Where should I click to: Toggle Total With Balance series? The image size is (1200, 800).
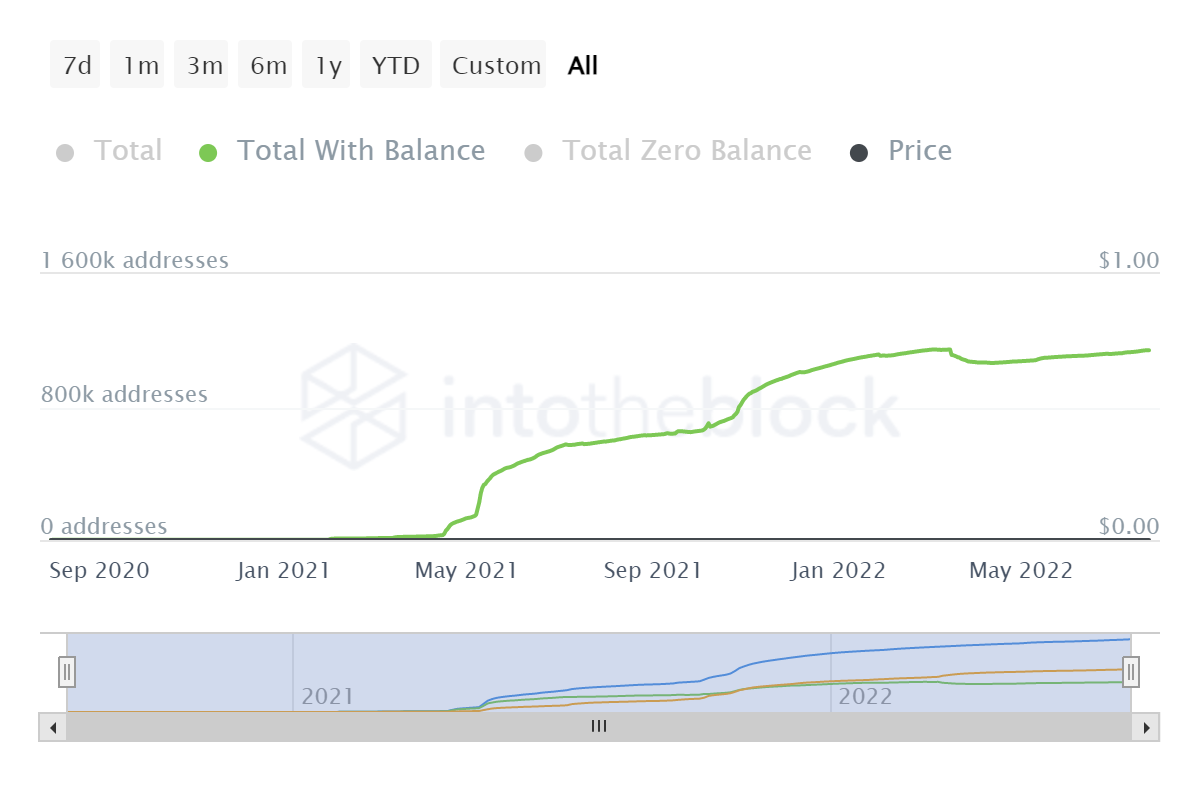pos(360,151)
